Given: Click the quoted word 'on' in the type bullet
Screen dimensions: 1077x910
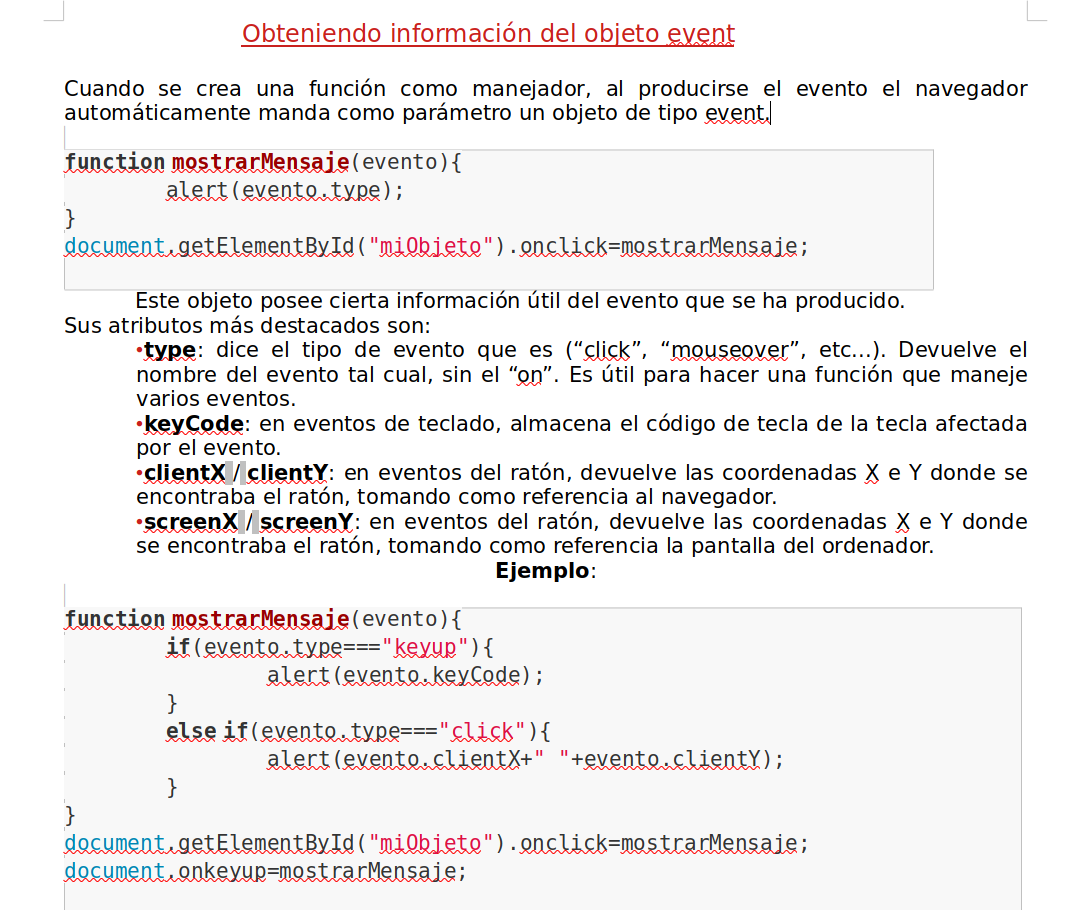Looking at the screenshot, I should click(x=529, y=375).
